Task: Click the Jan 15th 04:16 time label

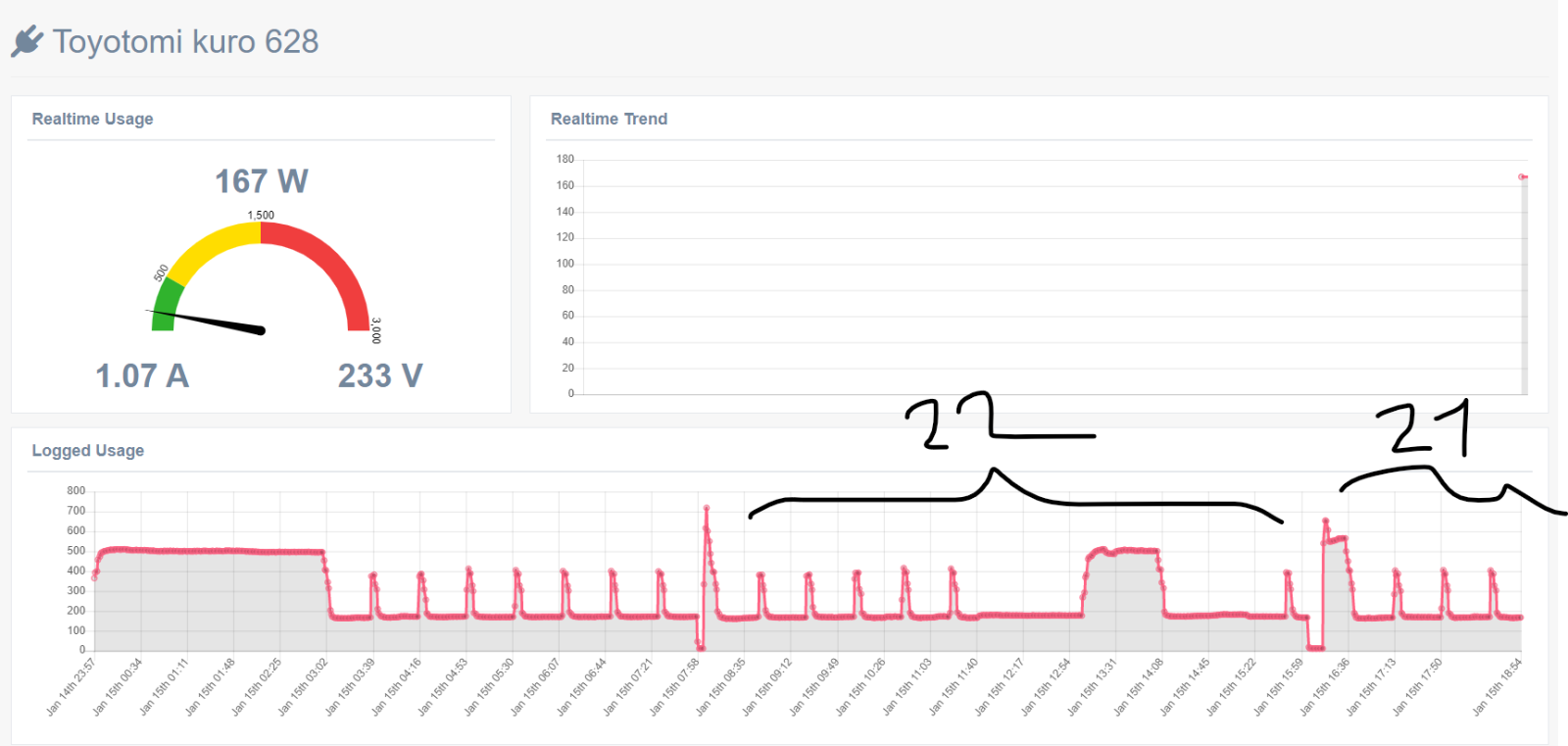Action: tap(396, 687)
